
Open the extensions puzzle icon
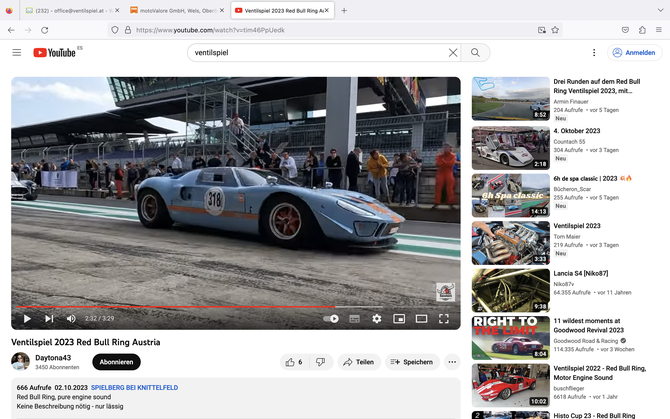pyautogui.click(x=642, y=30)
